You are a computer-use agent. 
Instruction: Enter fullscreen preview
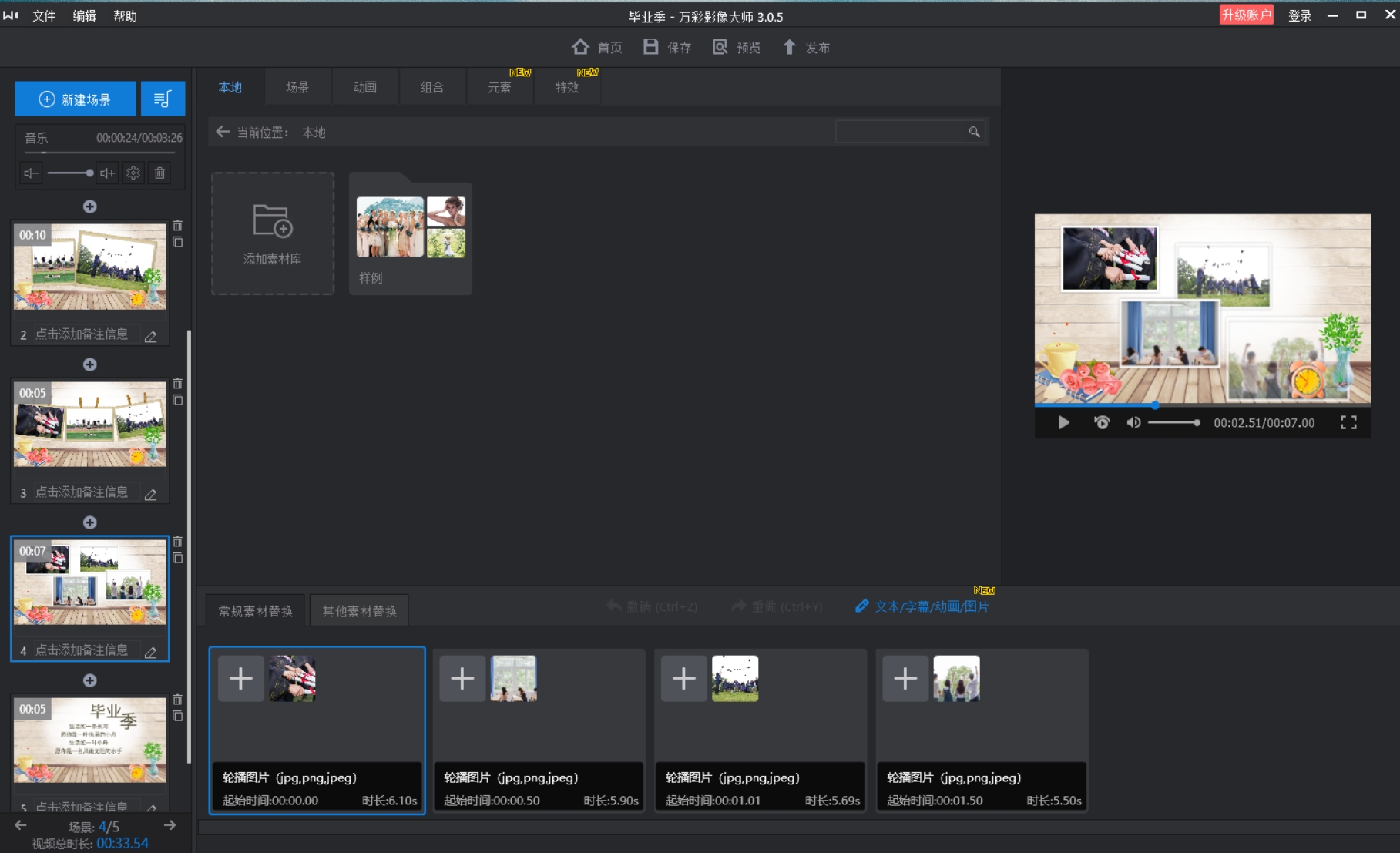point(1348,422)
